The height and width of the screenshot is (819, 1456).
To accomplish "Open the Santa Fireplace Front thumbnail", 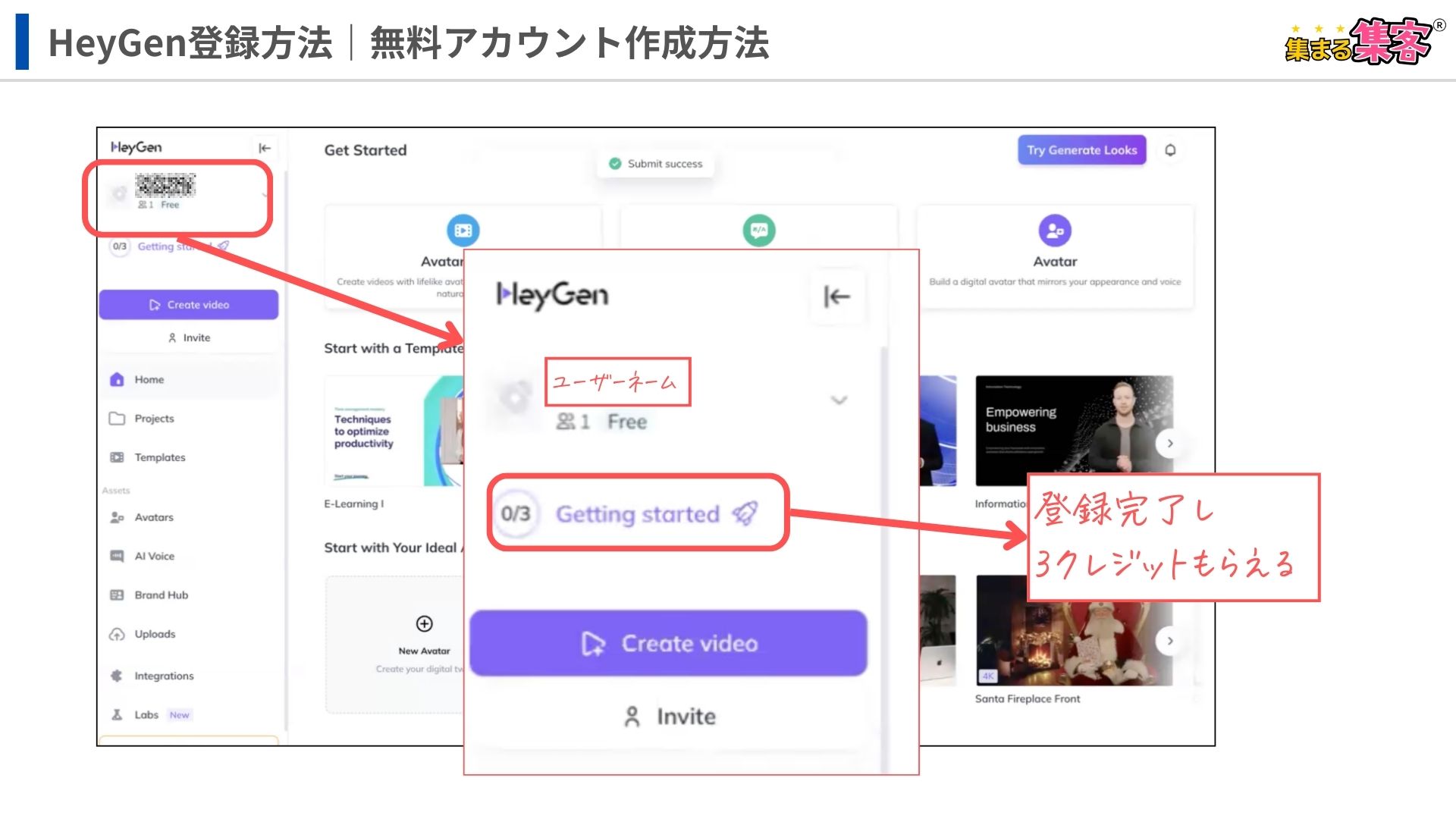I will click(1074, 630).
